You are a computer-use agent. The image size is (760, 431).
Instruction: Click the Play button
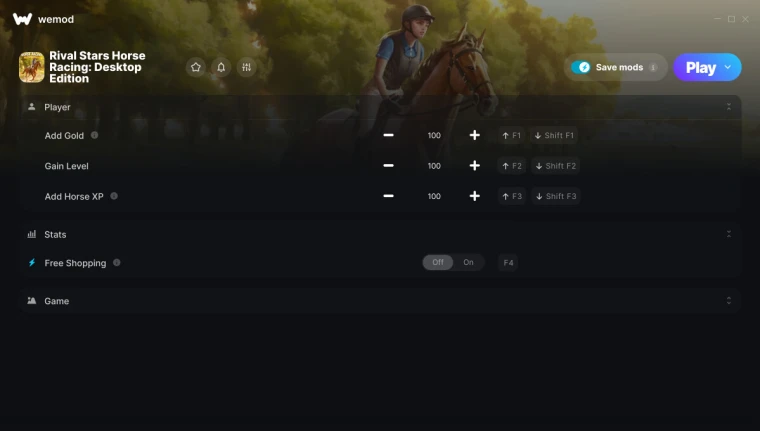click(x=700, y=67)
